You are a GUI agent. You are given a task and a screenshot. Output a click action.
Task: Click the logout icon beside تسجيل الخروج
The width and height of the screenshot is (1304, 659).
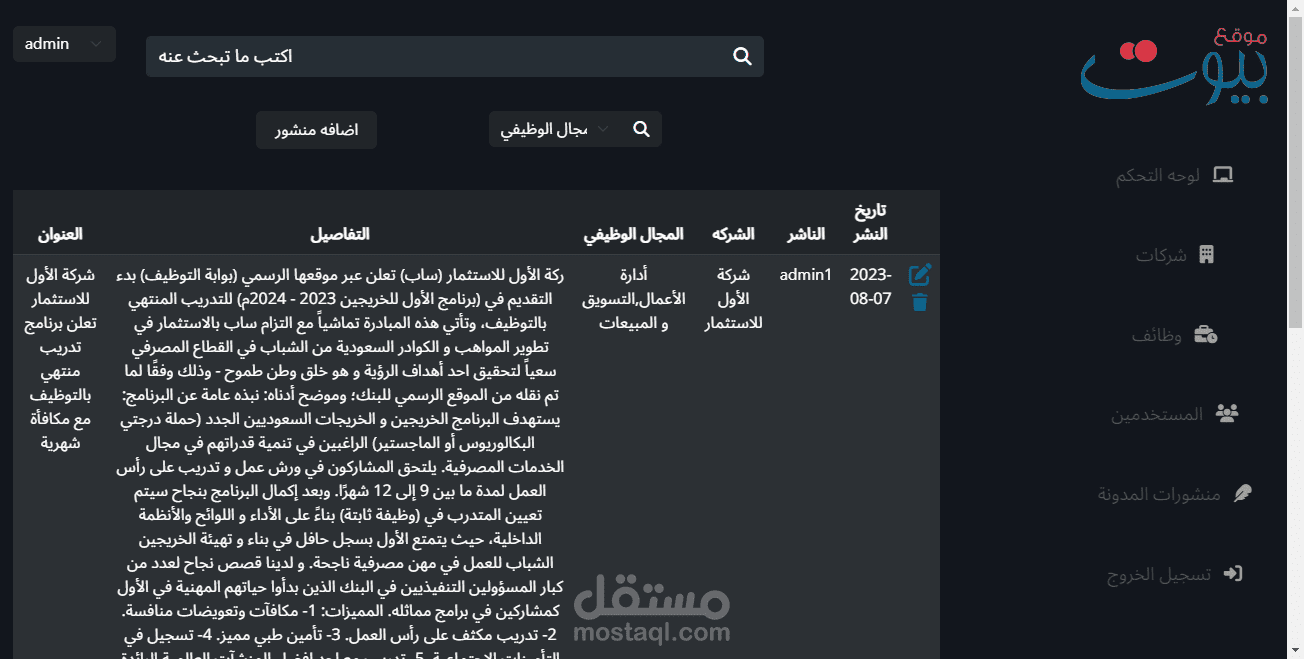point(1233,574)
